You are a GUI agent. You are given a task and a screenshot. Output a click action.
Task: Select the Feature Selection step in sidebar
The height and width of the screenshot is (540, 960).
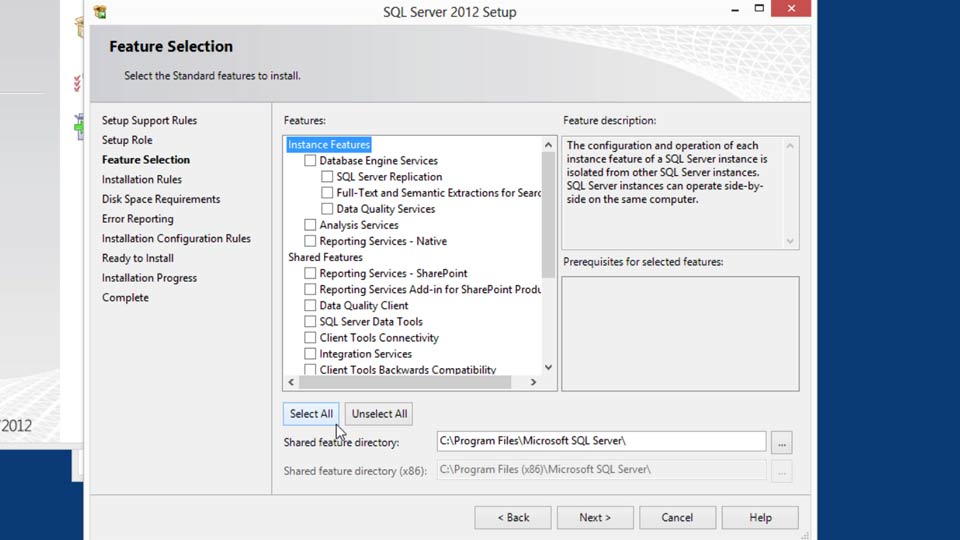[x=146, y=160]
